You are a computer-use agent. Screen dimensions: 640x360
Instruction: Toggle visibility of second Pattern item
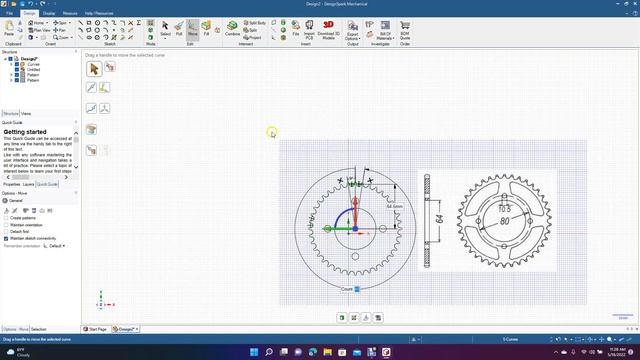click(17, 80)
